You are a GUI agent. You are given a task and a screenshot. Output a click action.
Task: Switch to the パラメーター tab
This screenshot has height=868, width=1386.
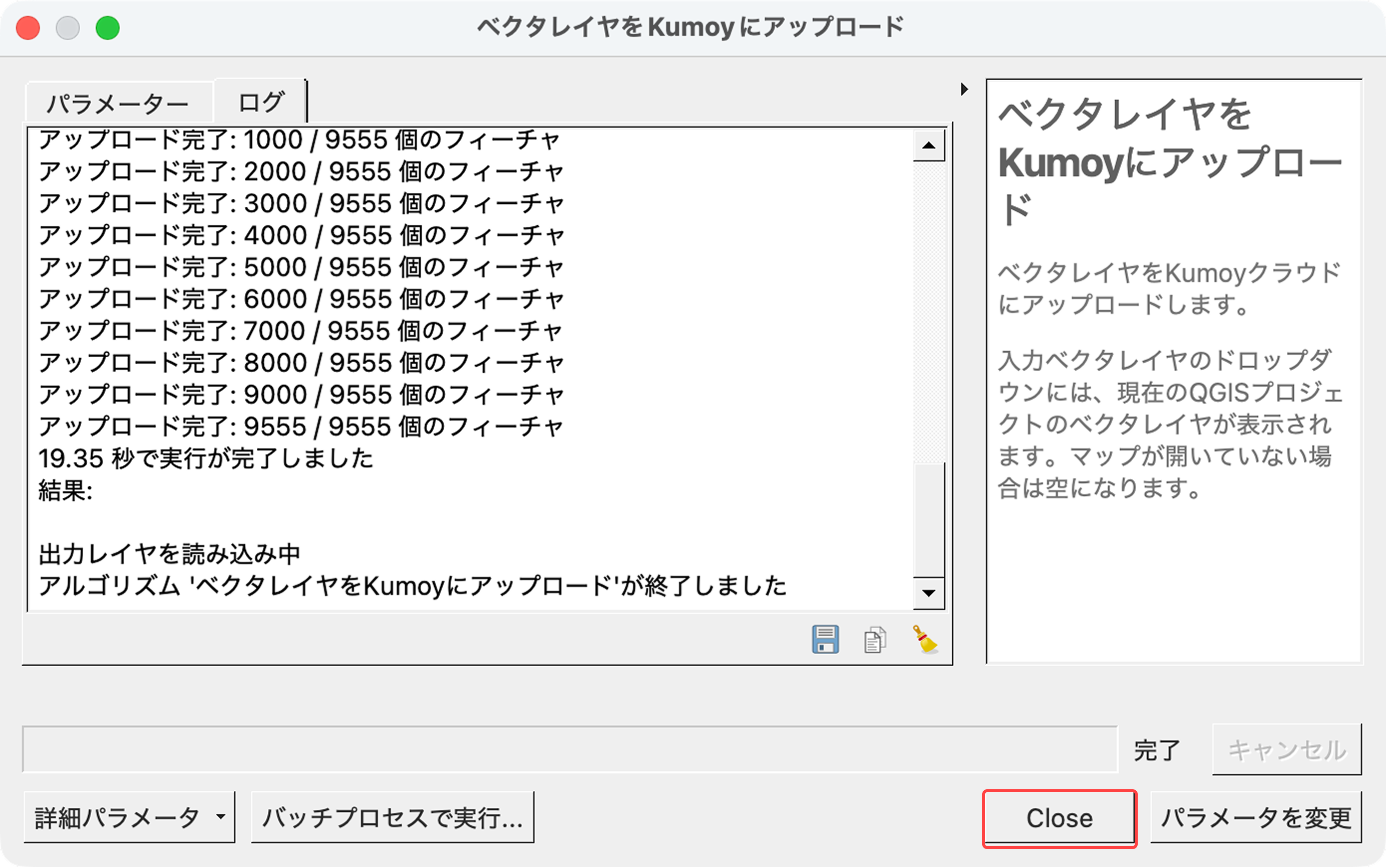coord(118,102)
